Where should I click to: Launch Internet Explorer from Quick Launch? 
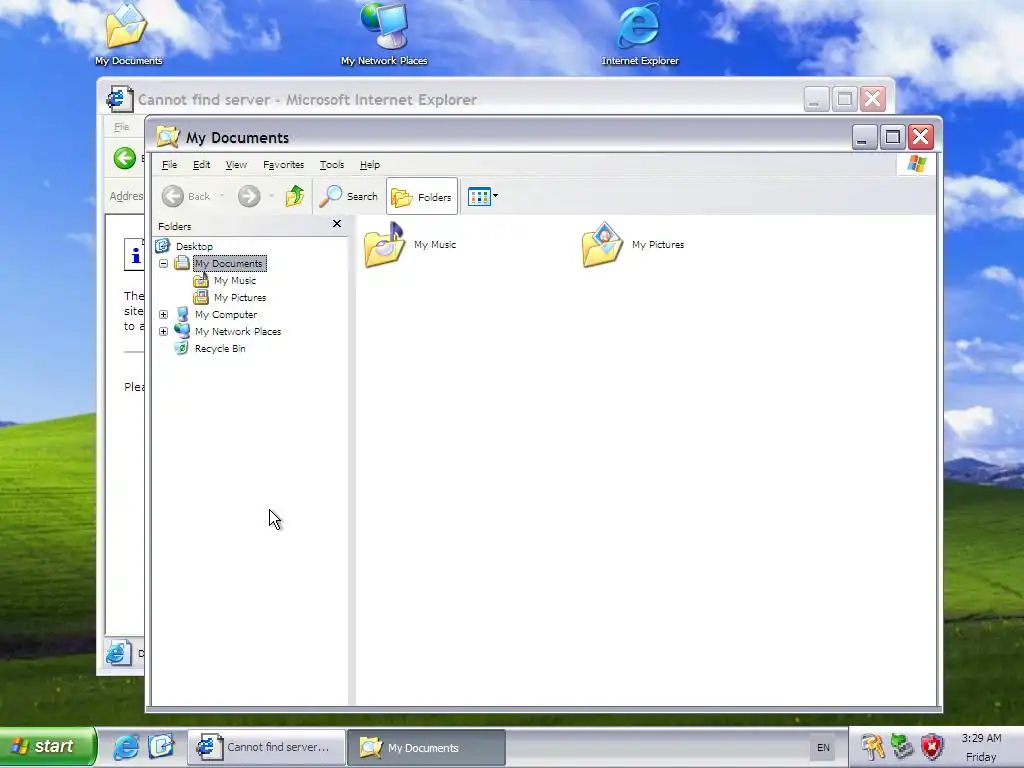126,746
